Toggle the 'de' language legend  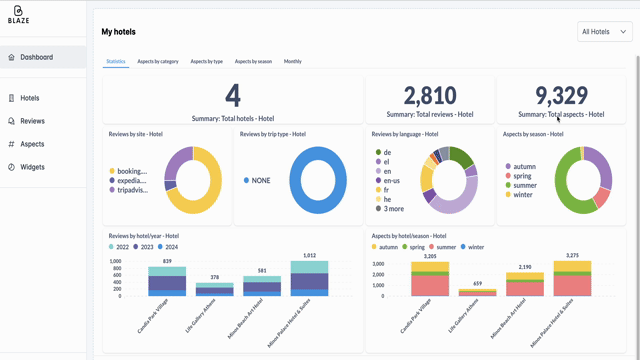383,152
